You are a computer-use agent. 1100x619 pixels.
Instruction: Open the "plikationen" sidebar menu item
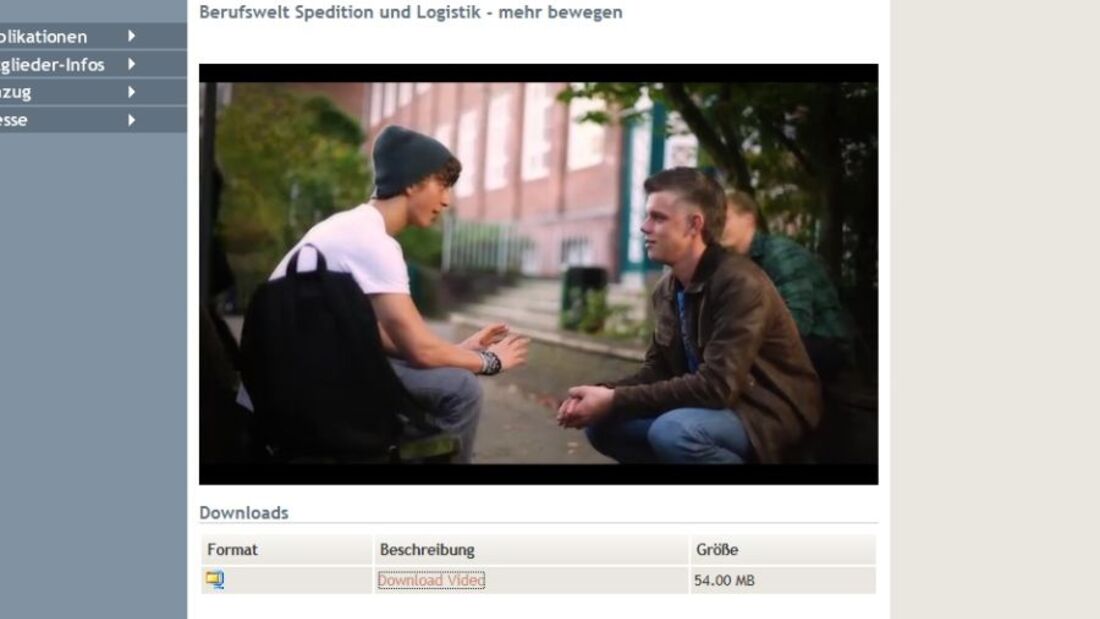coord(43,36)
